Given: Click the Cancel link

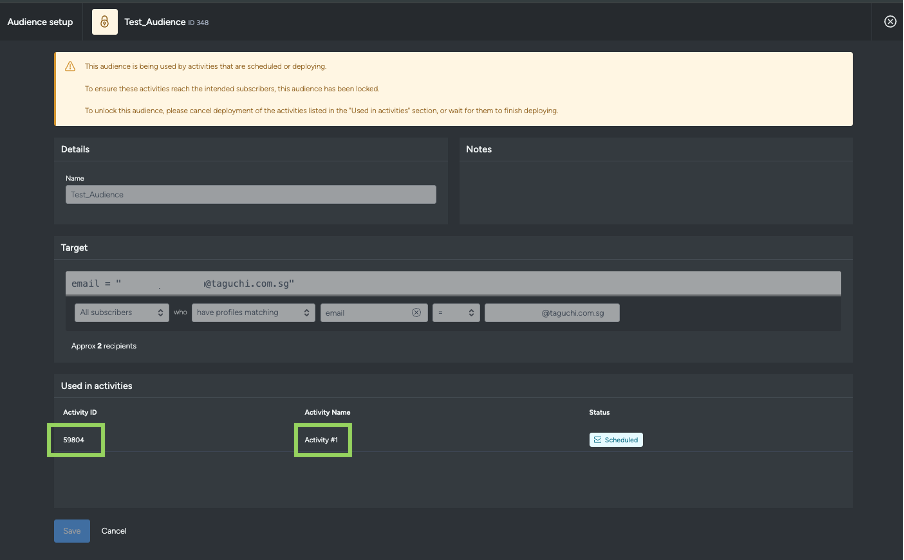Looking at the screenshot, I should coord(114,531).
